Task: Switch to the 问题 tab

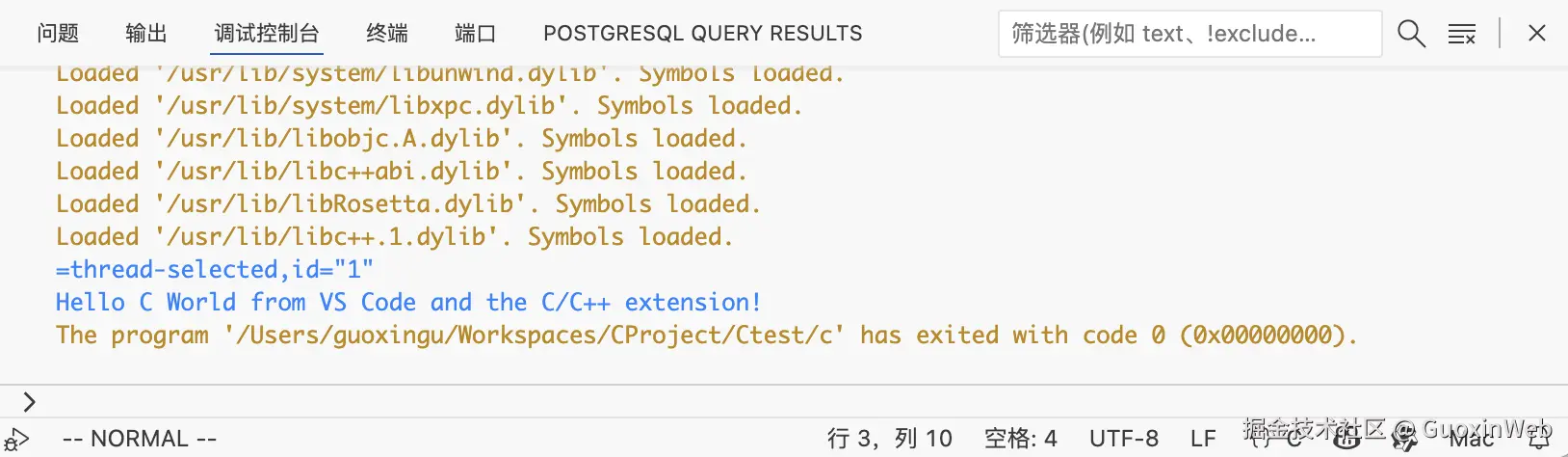Action: coord(58,34)
